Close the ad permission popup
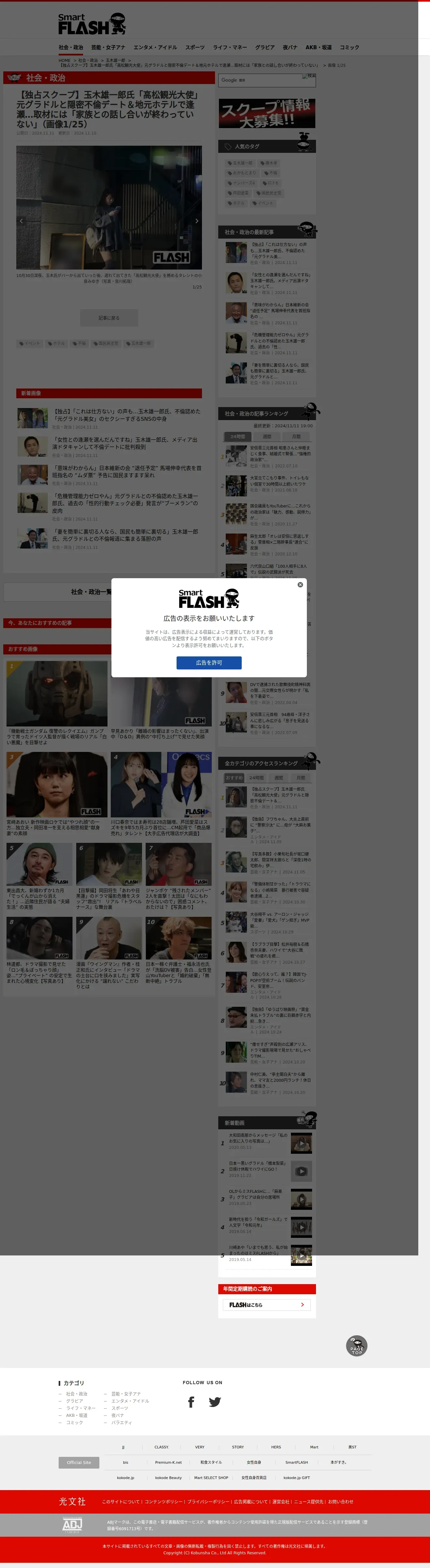Viewport: 430px width, 1568px height. 300,584
